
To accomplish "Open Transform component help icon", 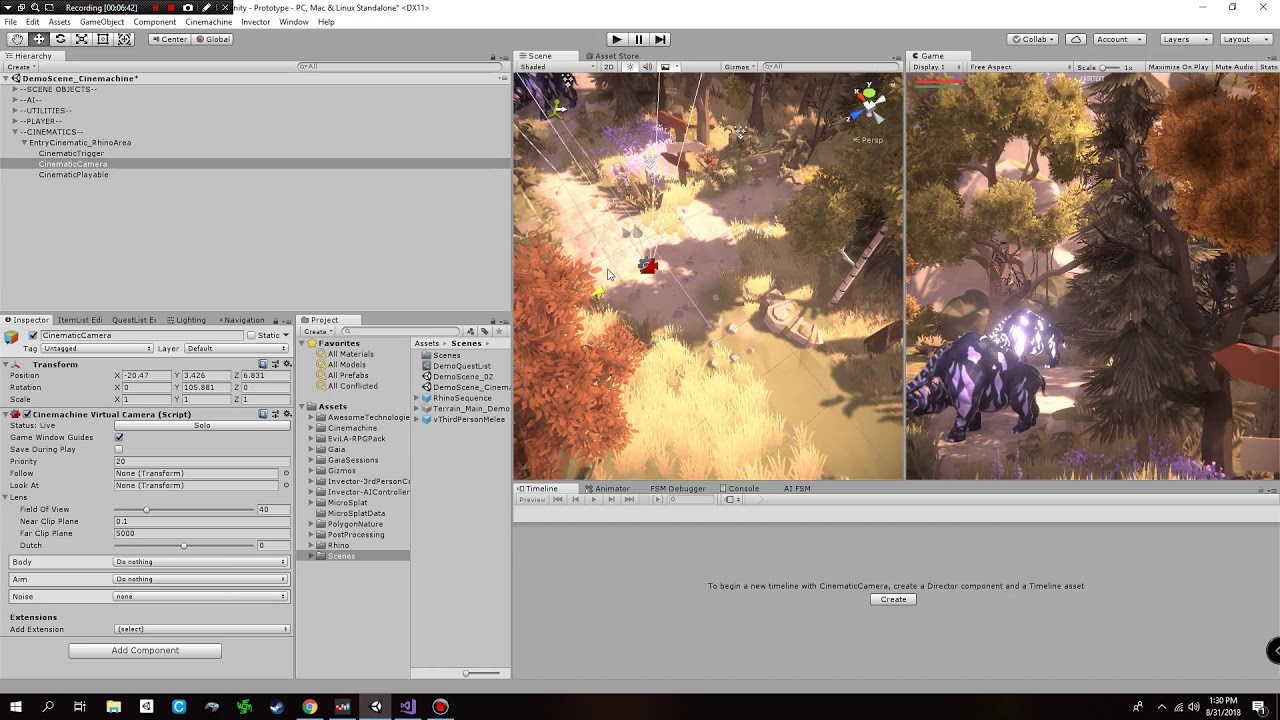I will pyautogui.click(x=263, y=364).
